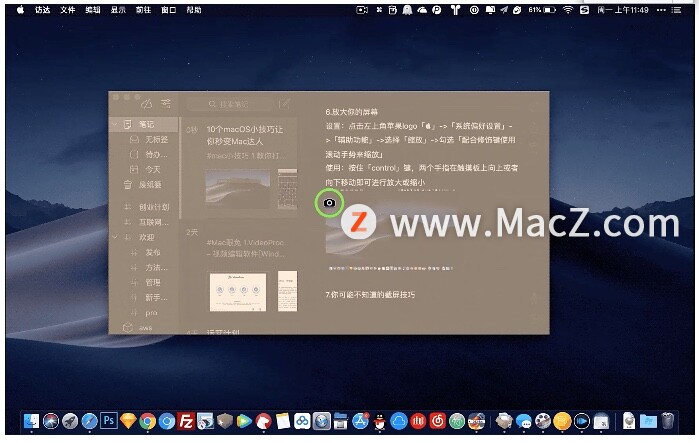699x443 pixels.
Task: Click the VideoProc screenshot thumbnail in second note
Action: 238,292
